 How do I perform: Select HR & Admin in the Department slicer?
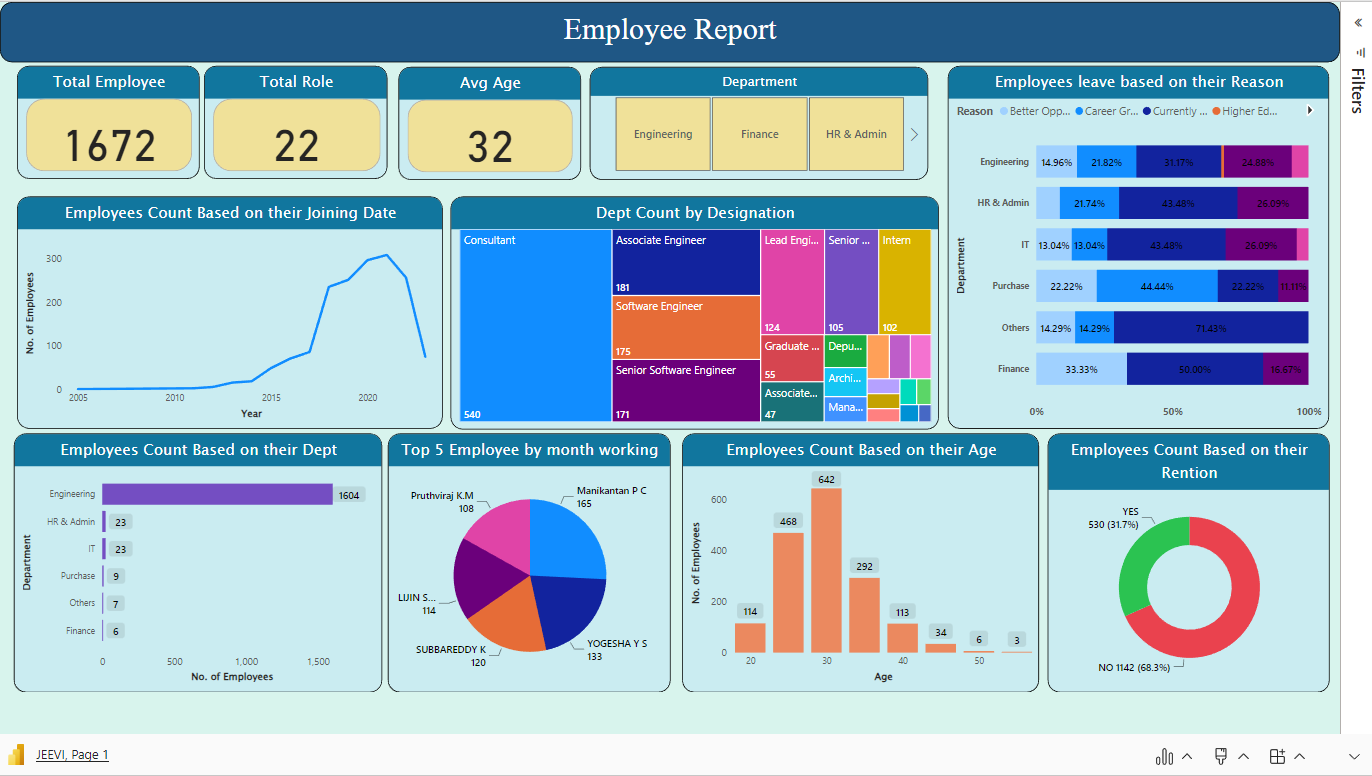(x=856, y=133)
